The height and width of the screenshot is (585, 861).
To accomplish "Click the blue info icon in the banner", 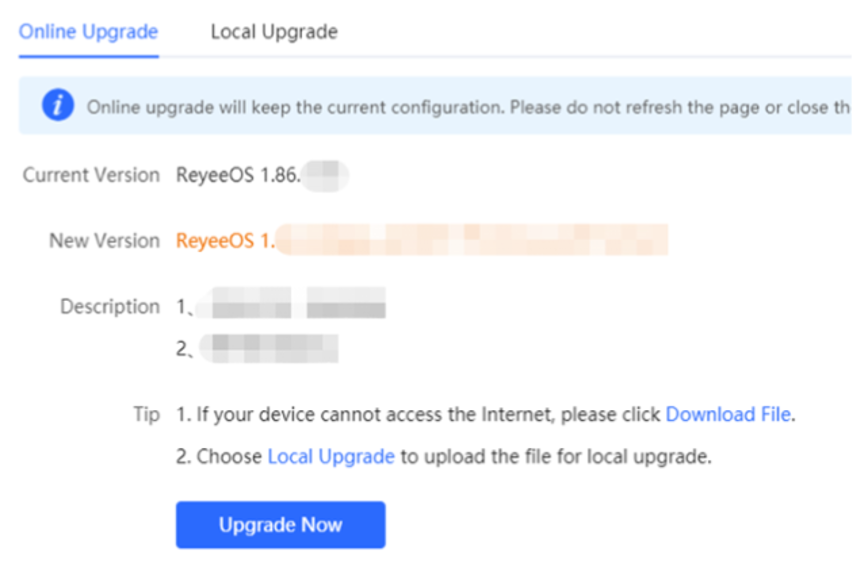I will [58, 104].
